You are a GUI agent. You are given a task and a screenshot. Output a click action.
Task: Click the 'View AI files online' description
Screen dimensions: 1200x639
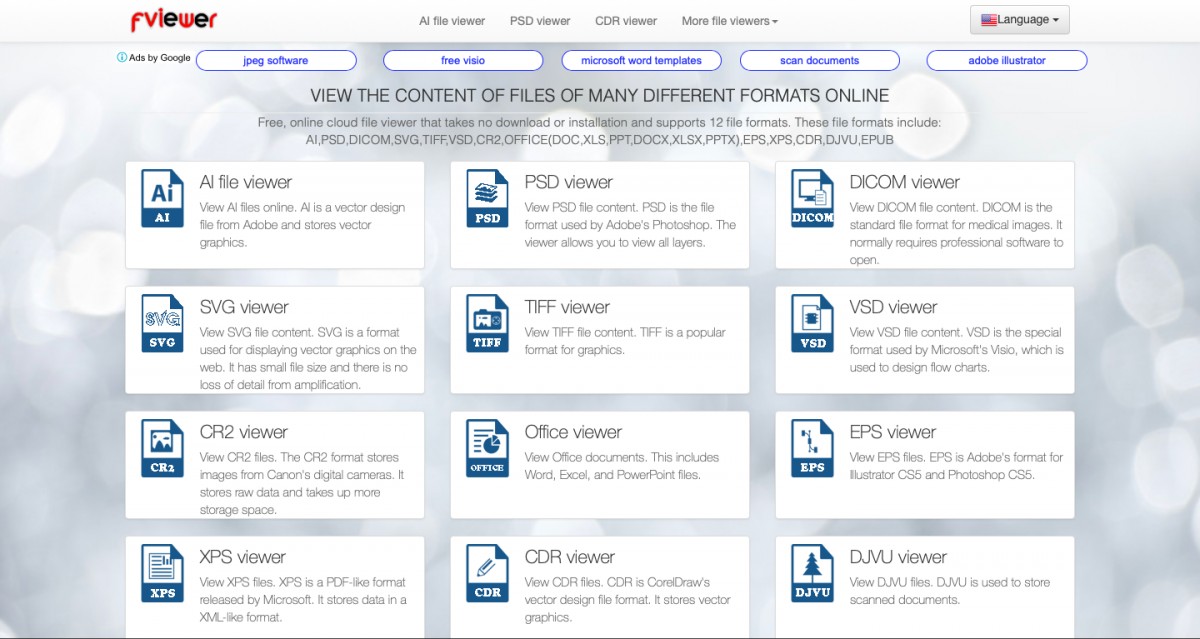[x=303, y=225]
